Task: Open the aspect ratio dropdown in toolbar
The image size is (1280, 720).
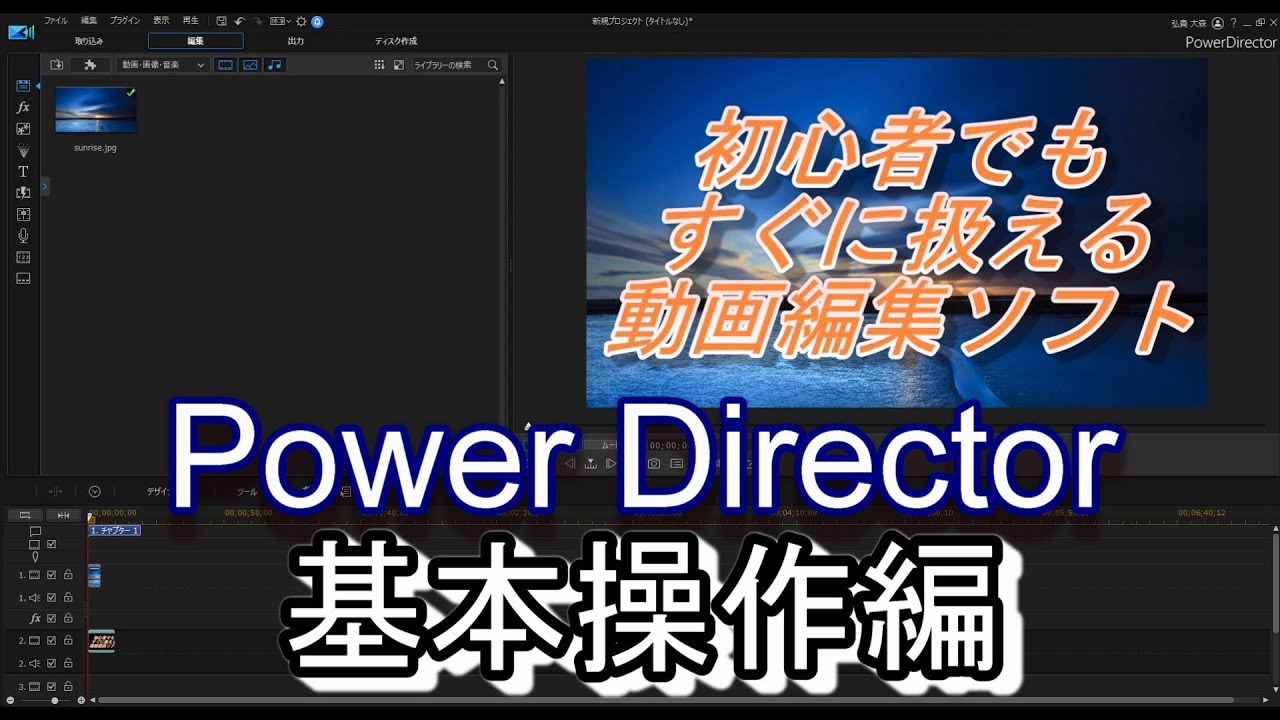Action: tap(281, 20)
